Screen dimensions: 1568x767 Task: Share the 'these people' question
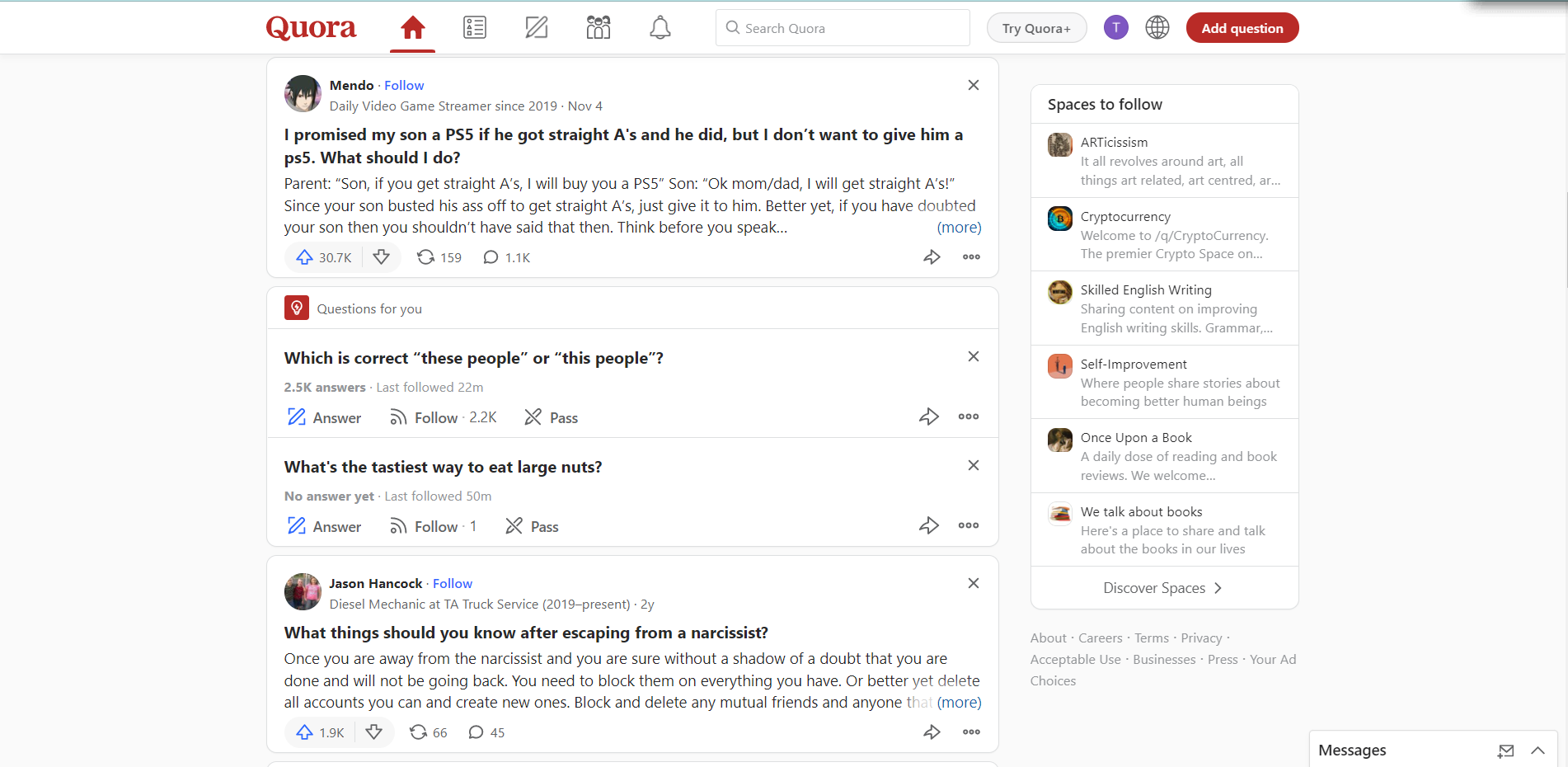click(x=929, y=416)
